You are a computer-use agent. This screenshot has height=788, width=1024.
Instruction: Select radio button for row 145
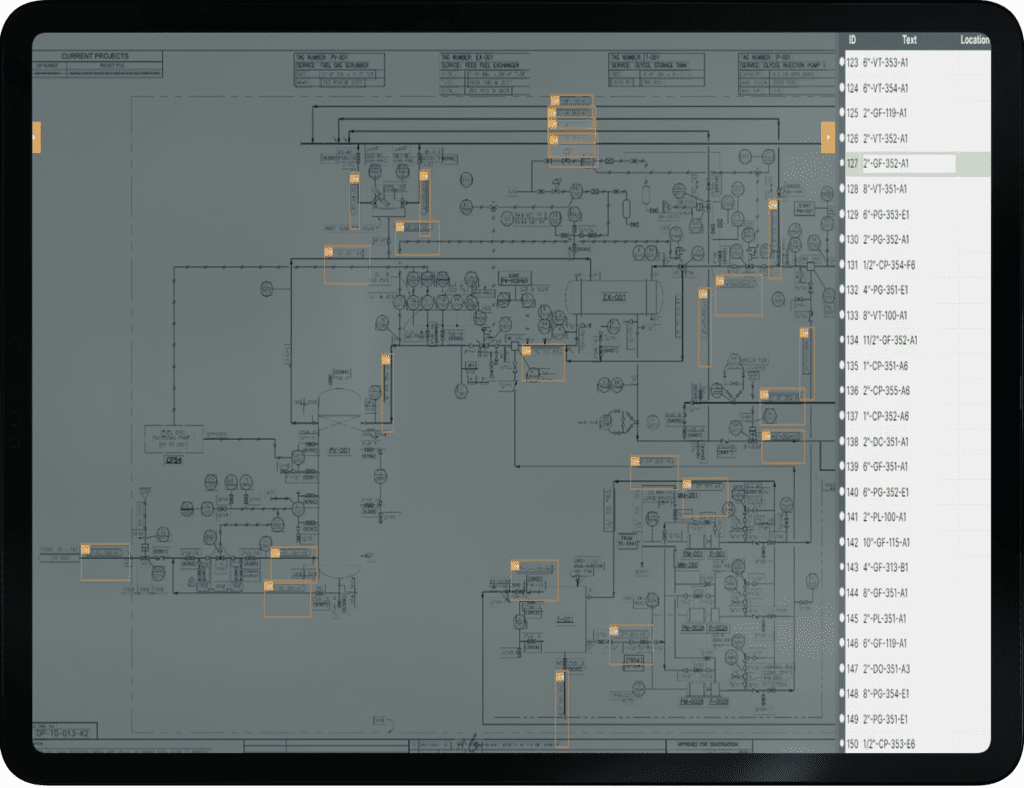point(843,618)
